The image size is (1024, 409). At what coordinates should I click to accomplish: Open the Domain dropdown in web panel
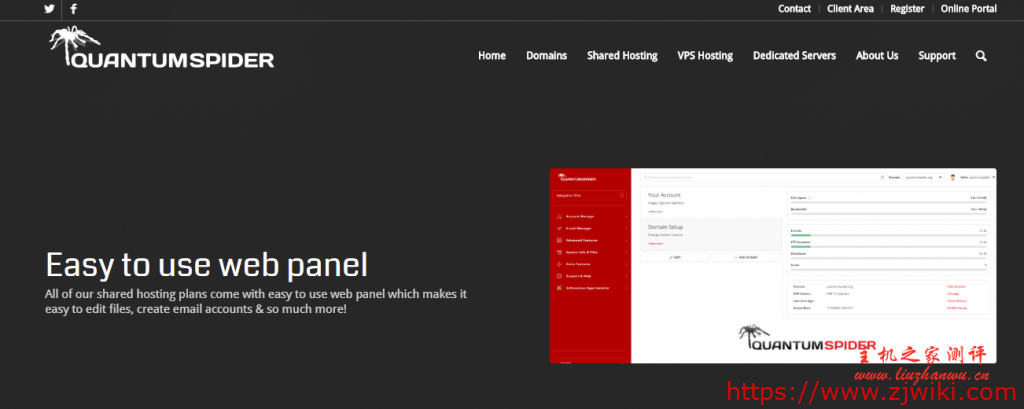point(918,177)
